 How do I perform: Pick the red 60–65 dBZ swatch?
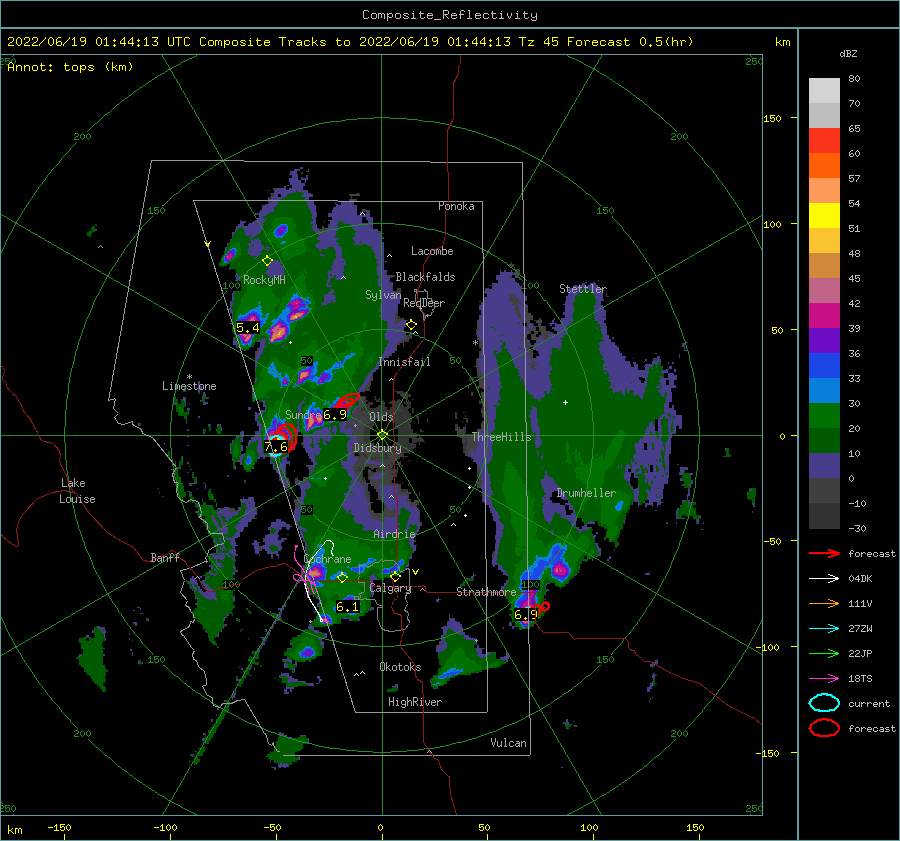[824, 141]
